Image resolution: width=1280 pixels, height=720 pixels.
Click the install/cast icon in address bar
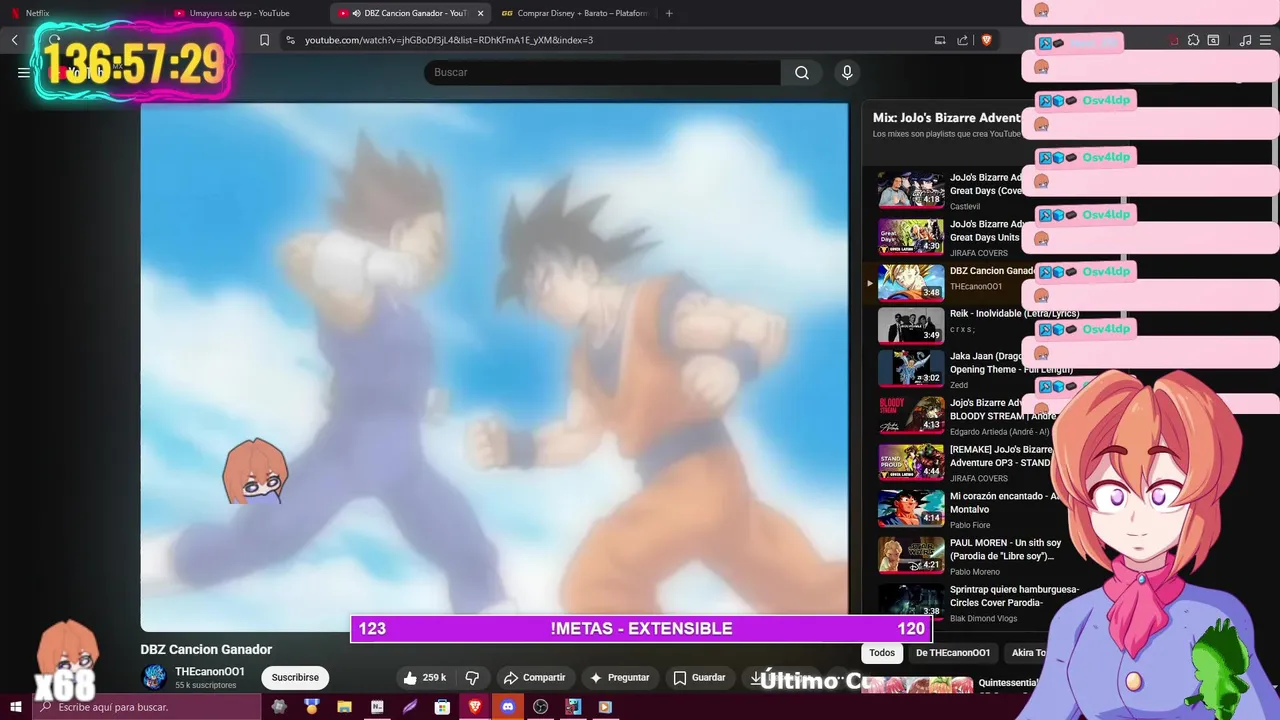pos(940,40)
